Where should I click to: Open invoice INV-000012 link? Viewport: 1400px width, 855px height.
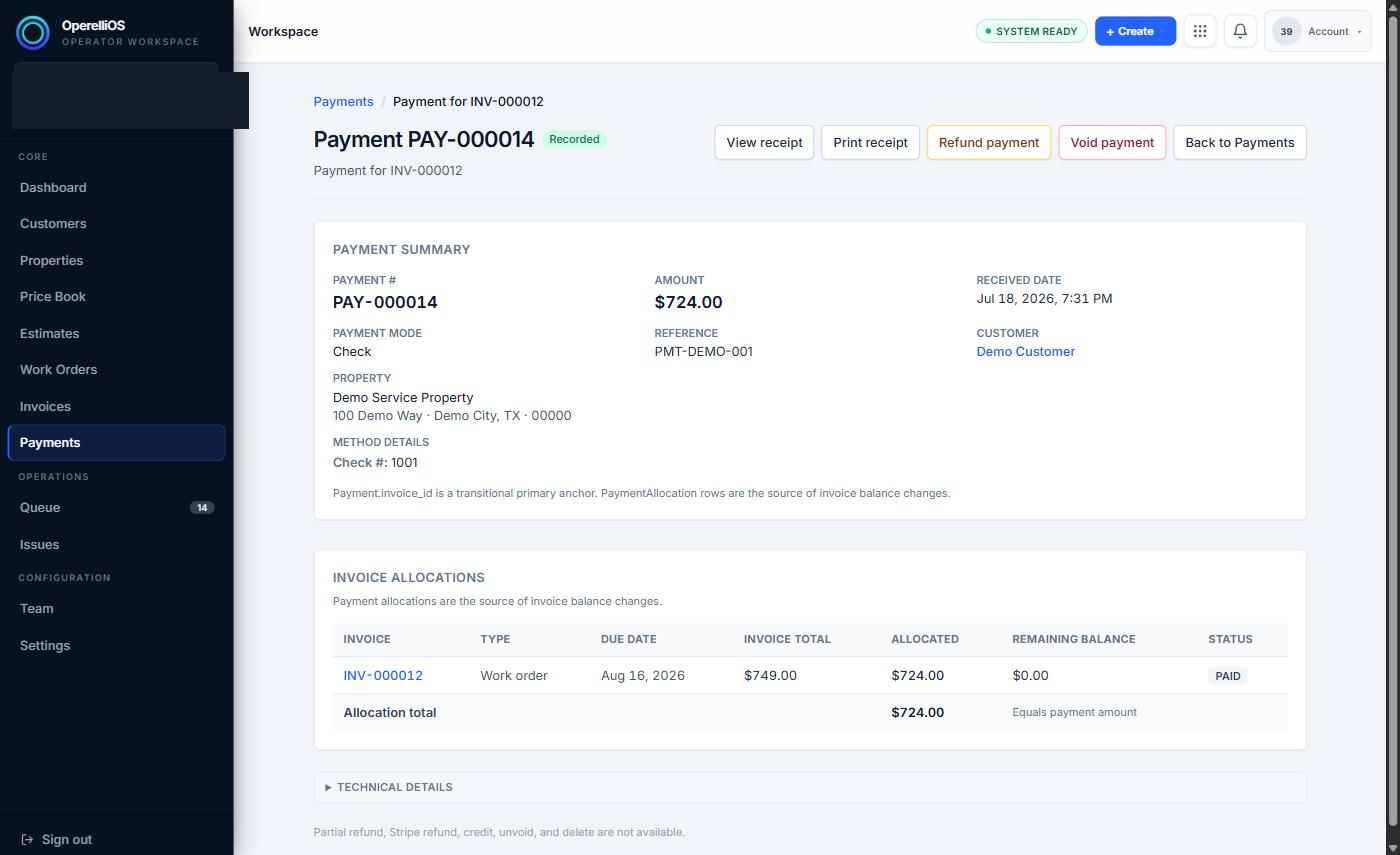point(383,676)
